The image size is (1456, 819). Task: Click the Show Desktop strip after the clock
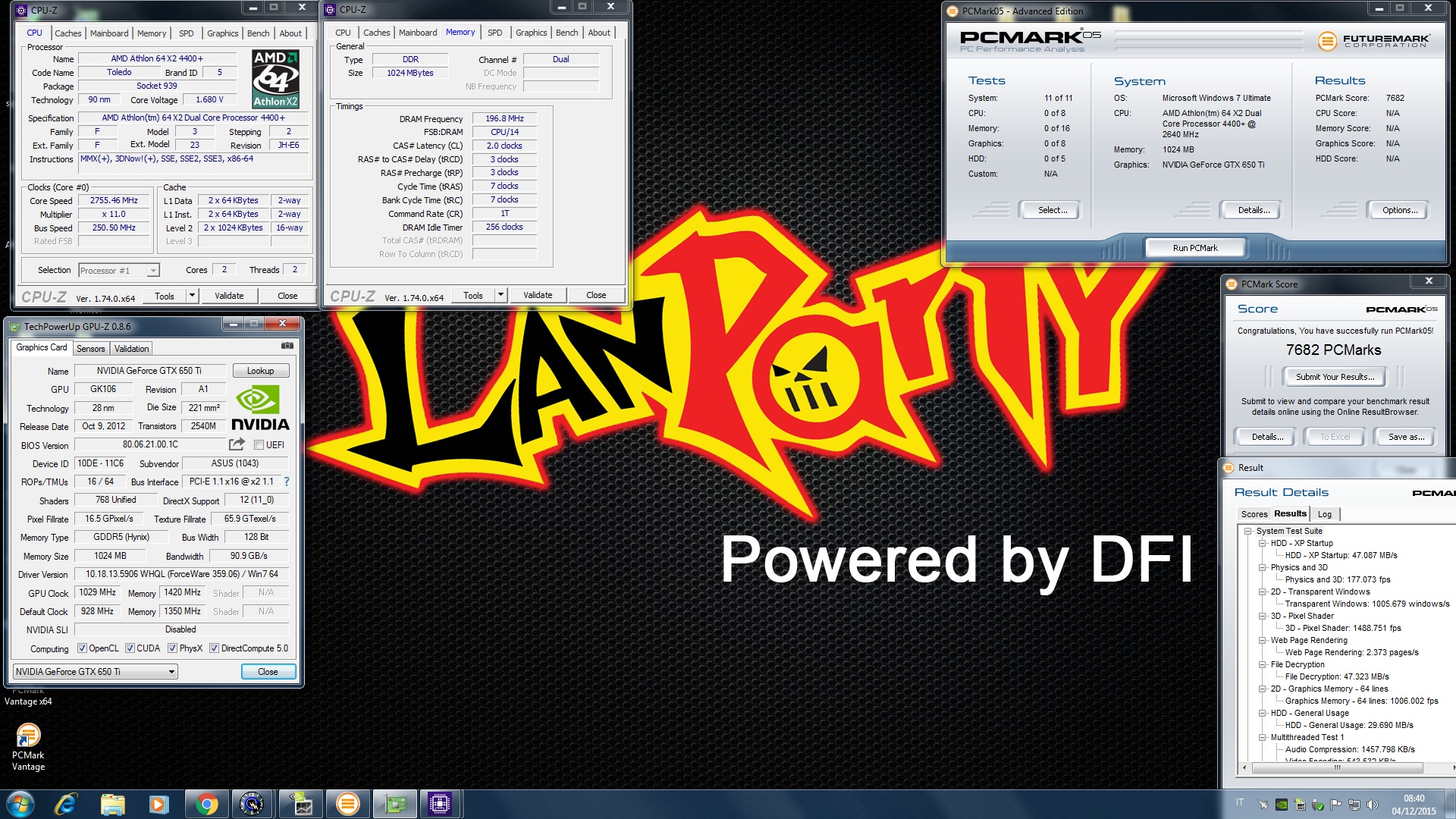click(x=1450, y=804)
